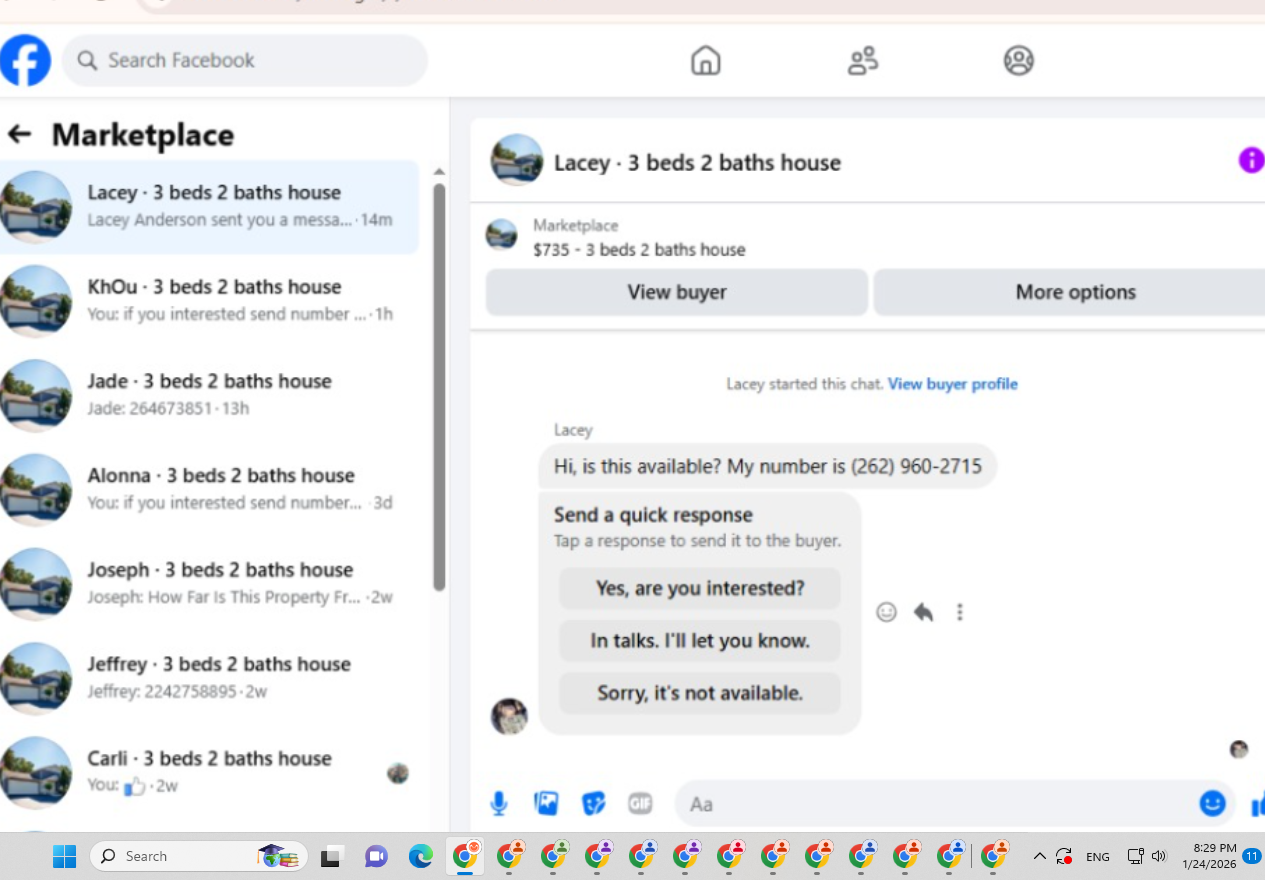This screenshot has width=1265, height=880.
Task: Open notification center badge showing 11
Action: tap(1251, 856)
